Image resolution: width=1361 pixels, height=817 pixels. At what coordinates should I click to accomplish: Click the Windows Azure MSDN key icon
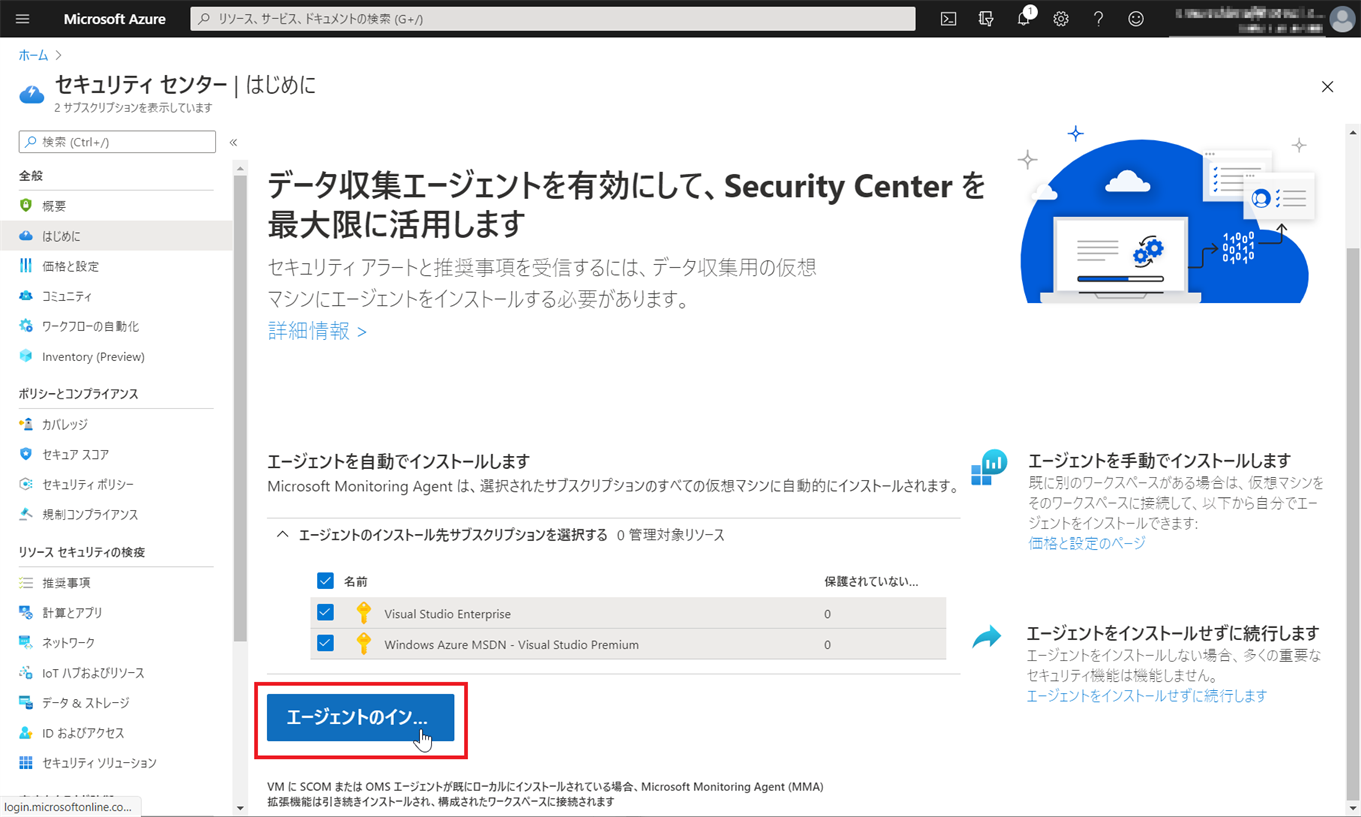pyautogui.click(x=364, y=644)
